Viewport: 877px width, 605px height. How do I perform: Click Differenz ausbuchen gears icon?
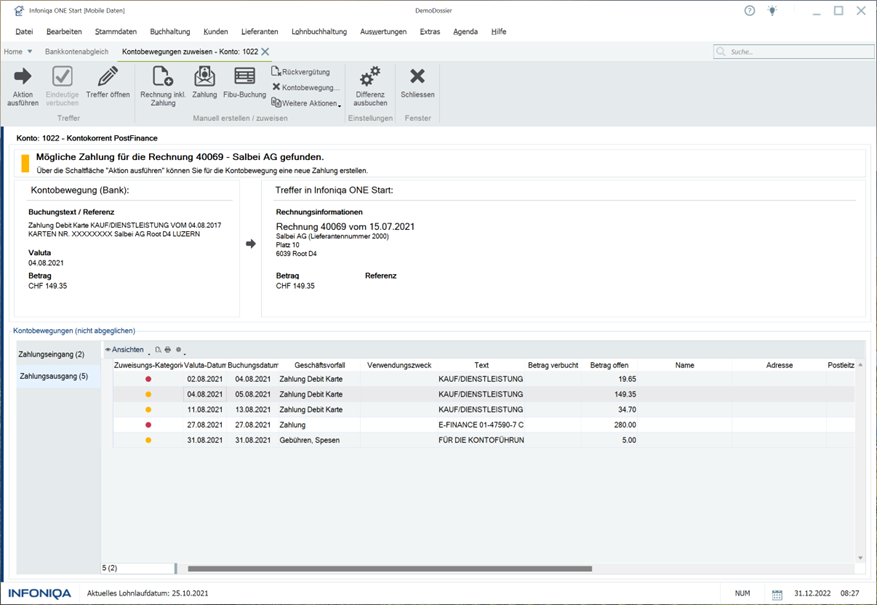pyautogui.click(x=370, y=77)
